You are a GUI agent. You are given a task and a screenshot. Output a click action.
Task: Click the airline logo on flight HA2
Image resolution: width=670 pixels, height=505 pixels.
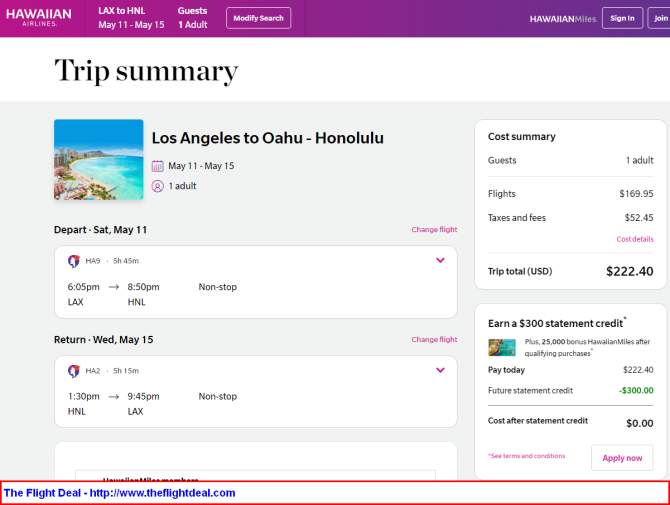tap(74, 370)
